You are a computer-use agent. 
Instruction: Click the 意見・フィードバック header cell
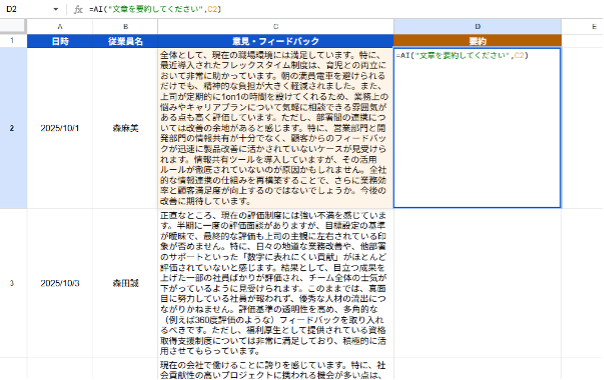[x=275, y=41]
